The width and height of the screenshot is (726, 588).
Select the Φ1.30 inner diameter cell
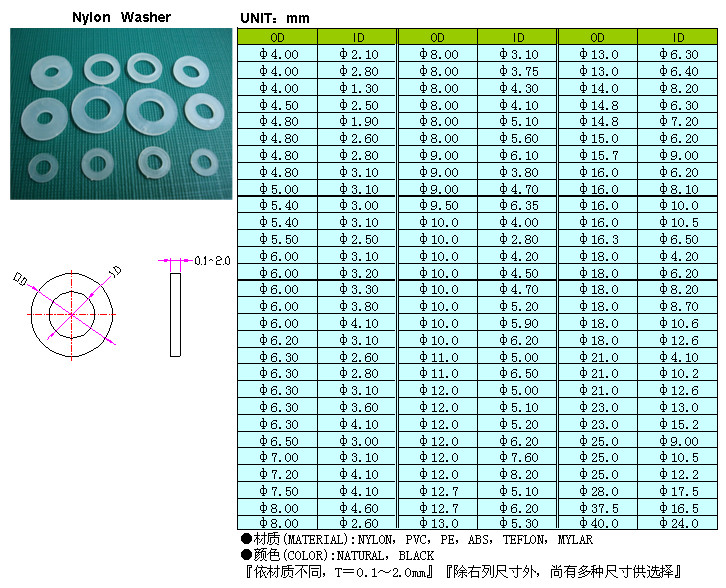click(x=357, y=88)
